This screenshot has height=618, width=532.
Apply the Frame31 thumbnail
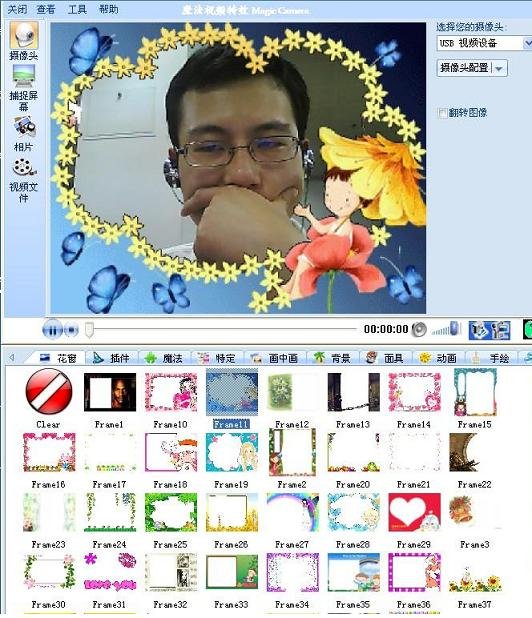[x=110, y=572]
